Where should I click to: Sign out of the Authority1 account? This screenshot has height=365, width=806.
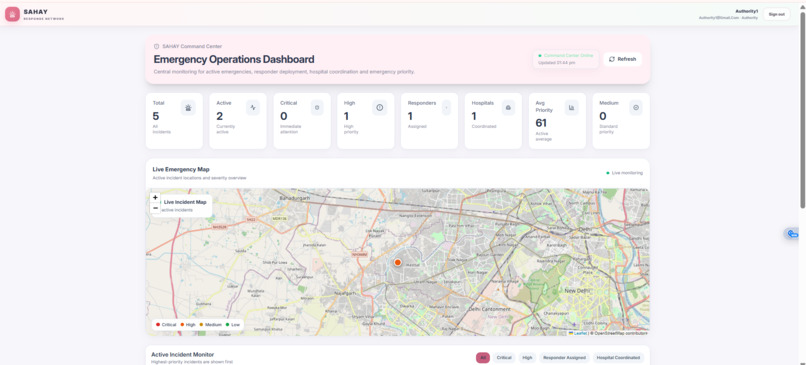[776, 14]
